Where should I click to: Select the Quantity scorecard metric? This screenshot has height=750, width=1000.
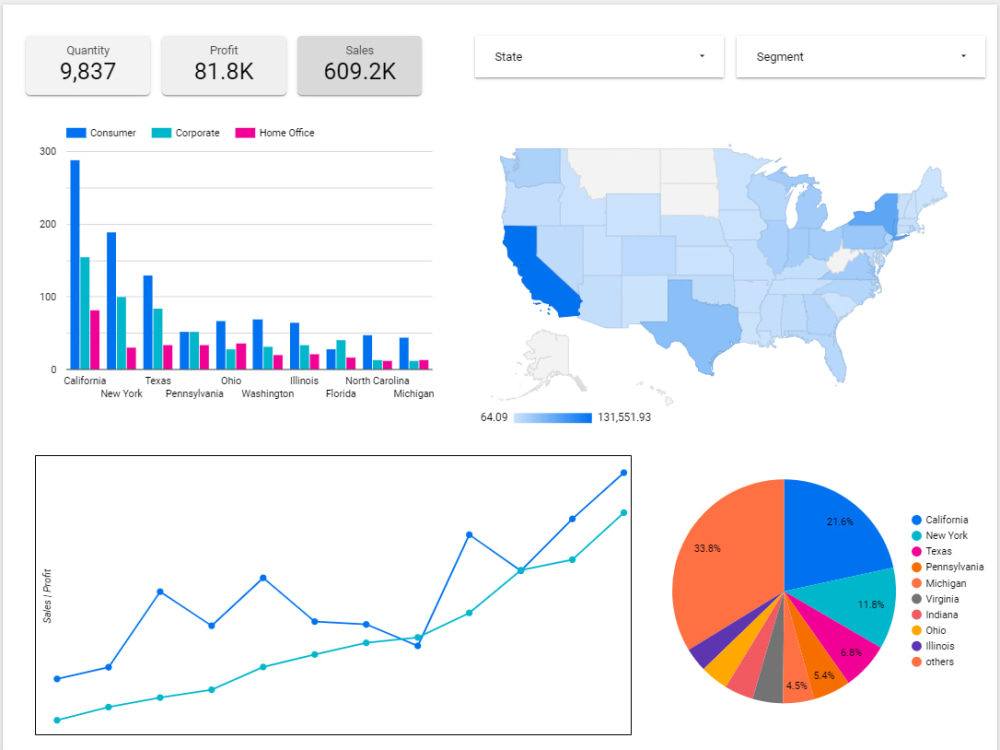coord(87,65)
